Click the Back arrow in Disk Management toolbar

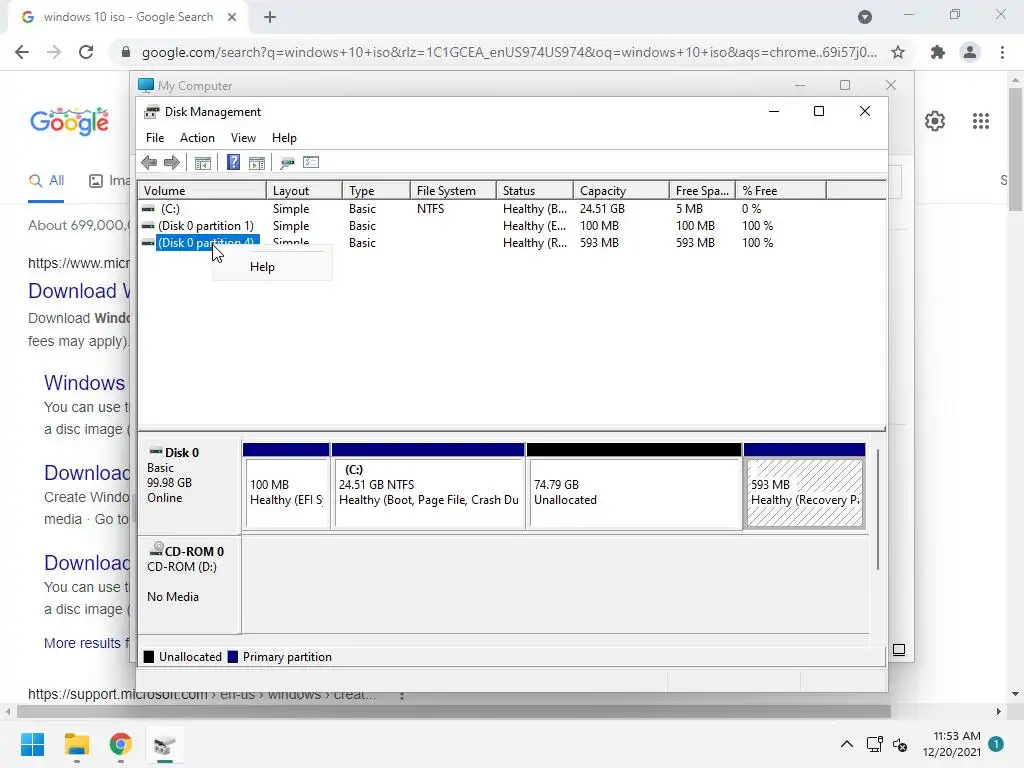pyautogui.click(x=149, y=163)
